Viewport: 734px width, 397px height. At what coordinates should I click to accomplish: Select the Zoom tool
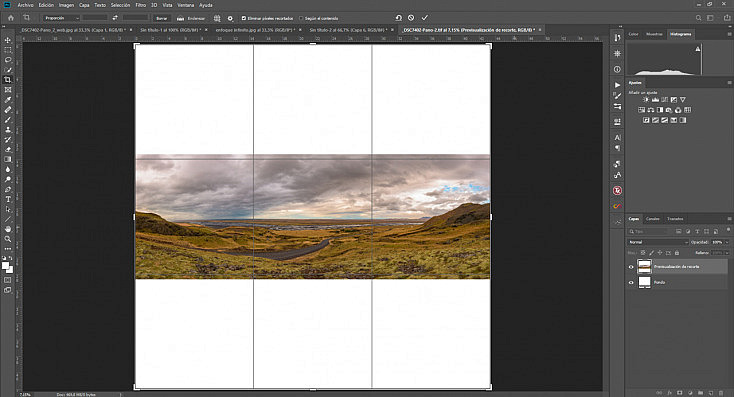tap(7, 239)
